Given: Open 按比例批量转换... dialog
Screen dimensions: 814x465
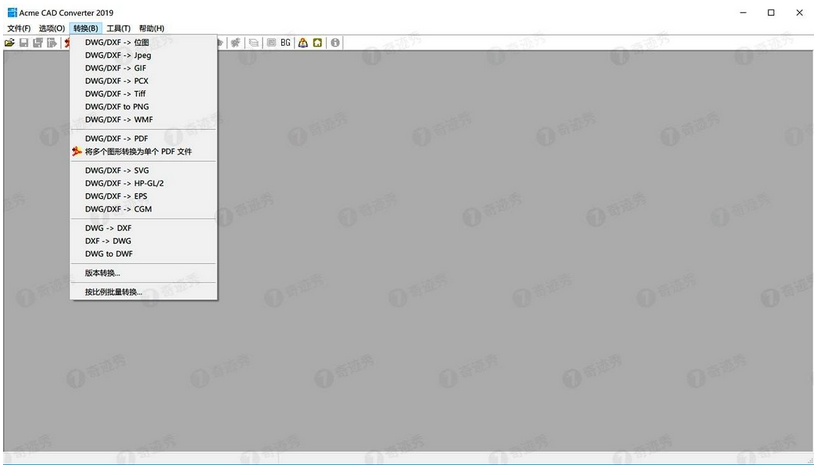Looking at the screenshot, I should click(143, 292).
